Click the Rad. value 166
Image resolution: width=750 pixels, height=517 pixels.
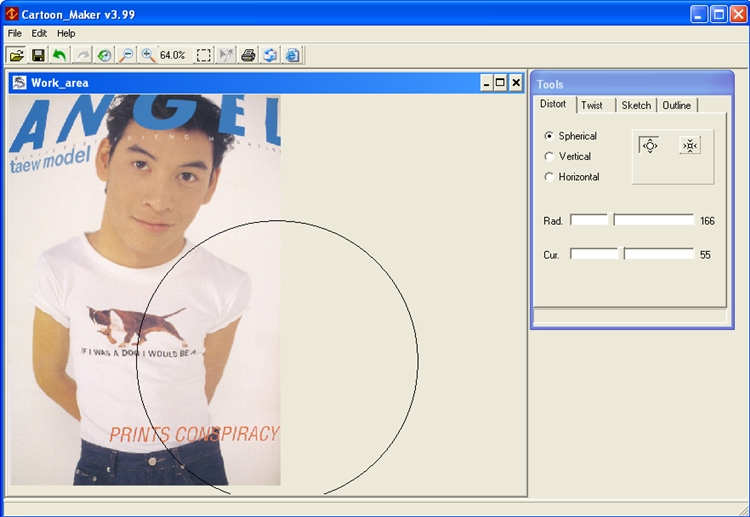pos(707,221)
